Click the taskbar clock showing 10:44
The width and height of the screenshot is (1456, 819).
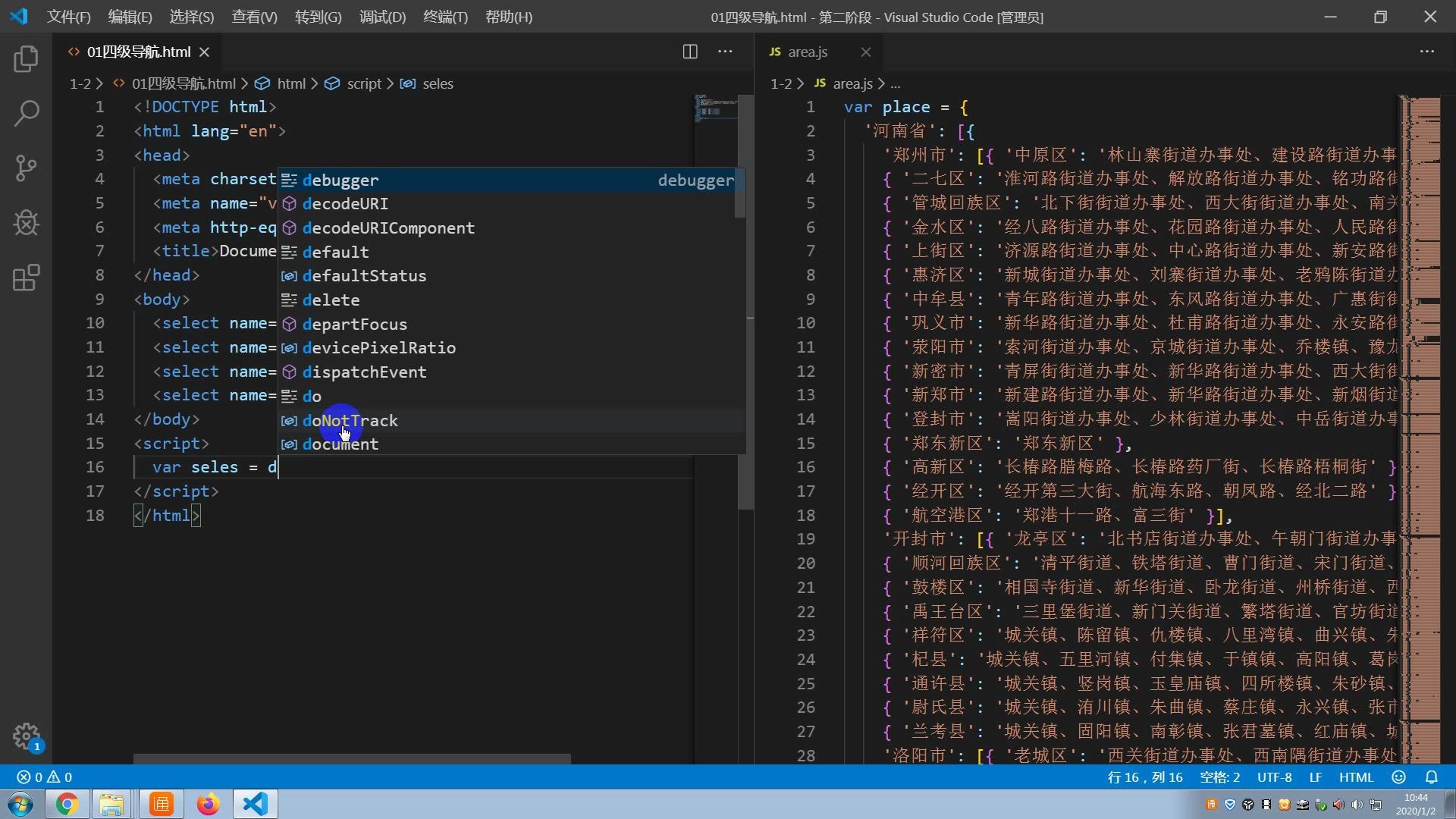1415,804
